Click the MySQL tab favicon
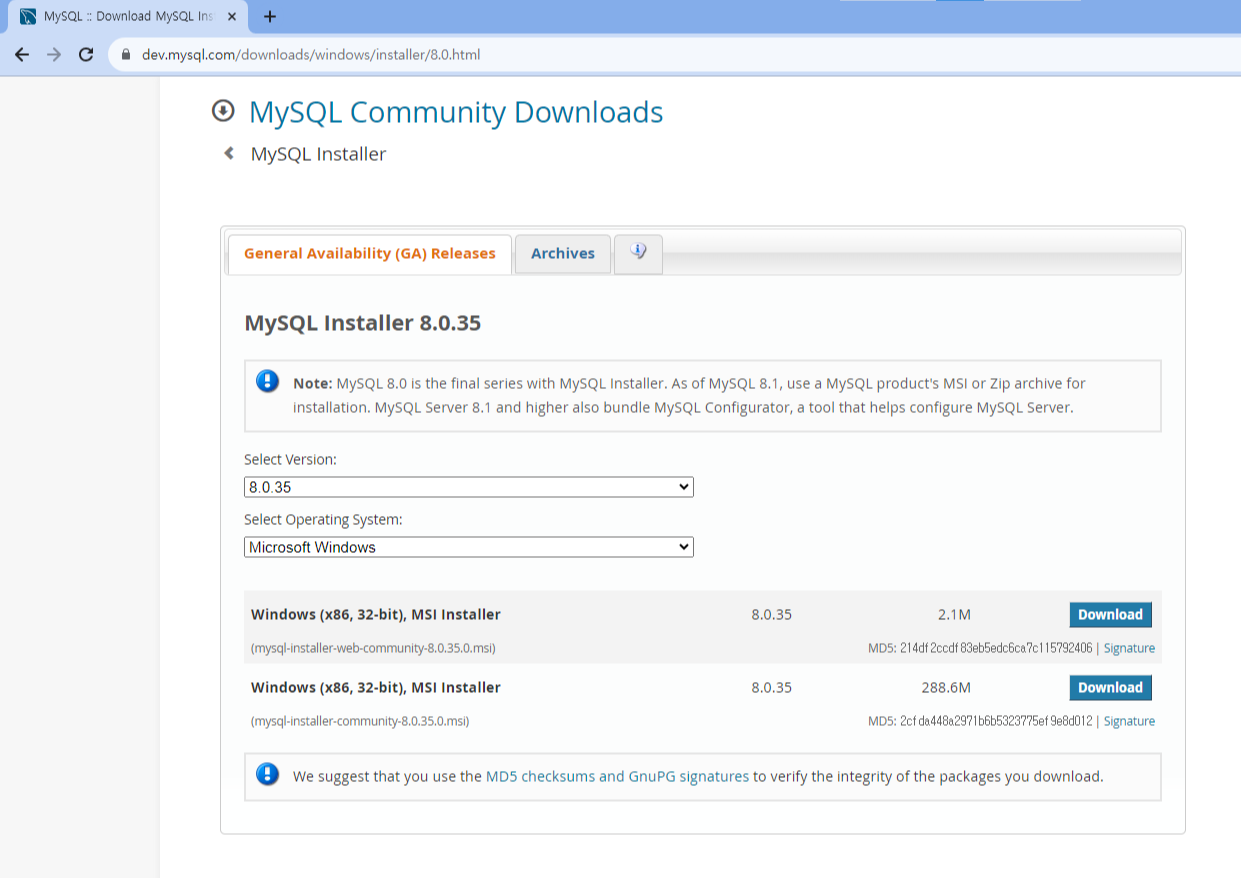1241x878 pixels. click(x=28, y=16)
